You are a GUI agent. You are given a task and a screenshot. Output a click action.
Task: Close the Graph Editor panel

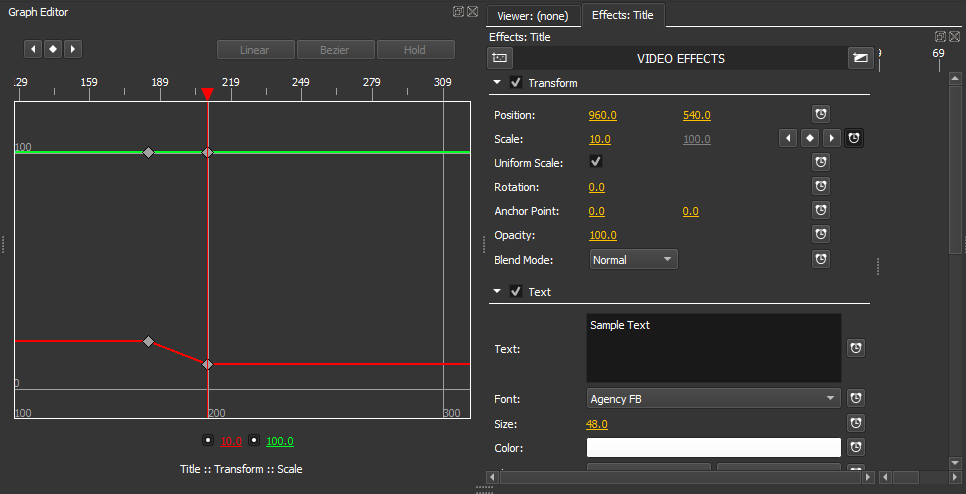click(x=472, y=11)
